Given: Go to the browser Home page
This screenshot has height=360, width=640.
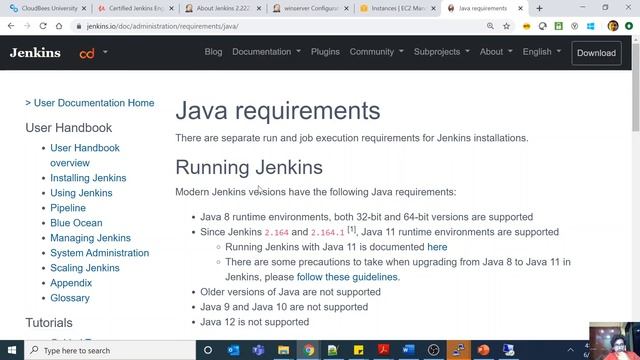Looking at the screenshot, I should [59, 26].
